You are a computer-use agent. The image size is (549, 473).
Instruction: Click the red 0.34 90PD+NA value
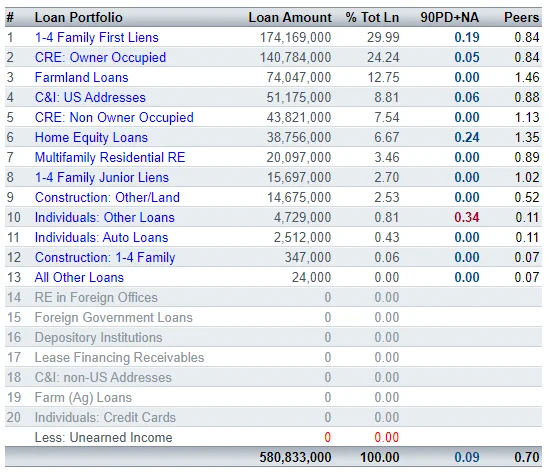(467, 217)
